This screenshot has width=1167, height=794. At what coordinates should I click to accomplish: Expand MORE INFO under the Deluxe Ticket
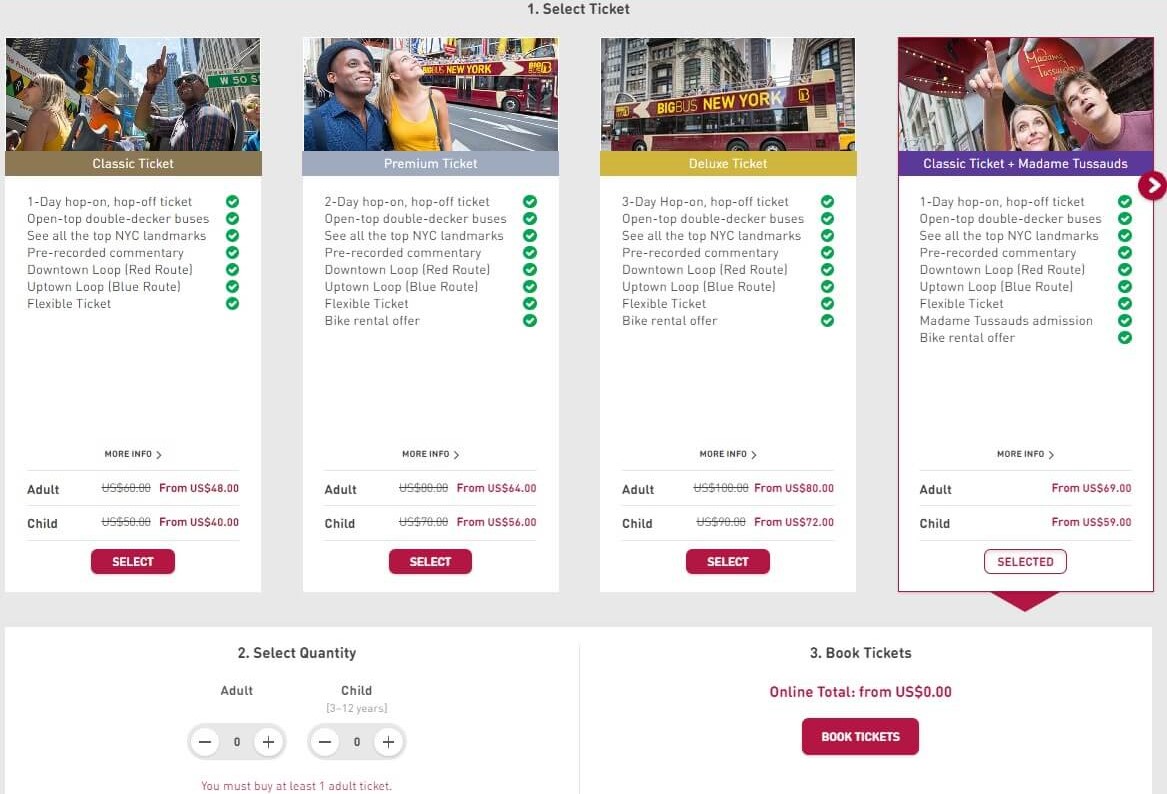(x=727, y=454)
